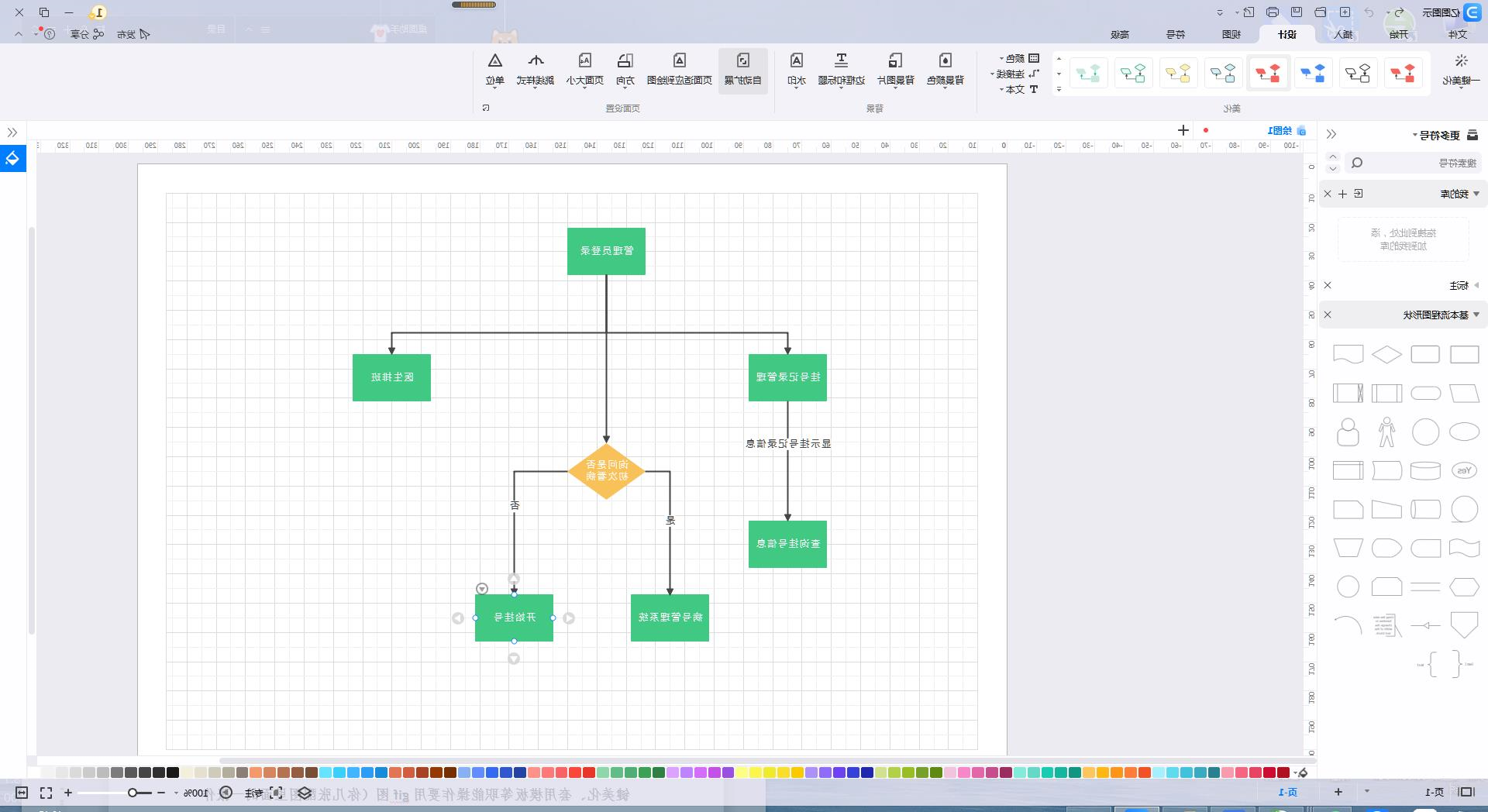The height and width of the screenshot is (812, 1488).
Task: Click the fit-to-page icon in status bar
Action: (x=22, y=793)
